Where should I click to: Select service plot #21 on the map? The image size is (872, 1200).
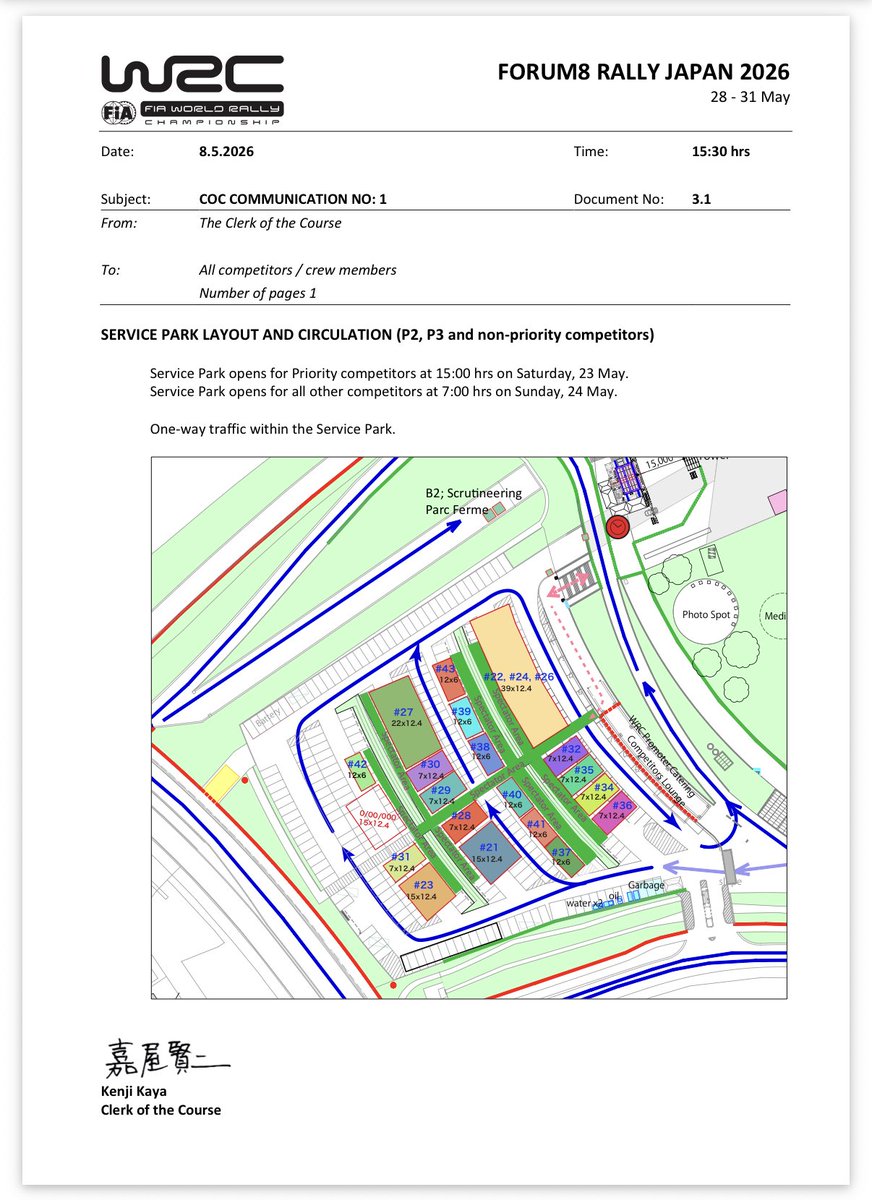(488, 853)
